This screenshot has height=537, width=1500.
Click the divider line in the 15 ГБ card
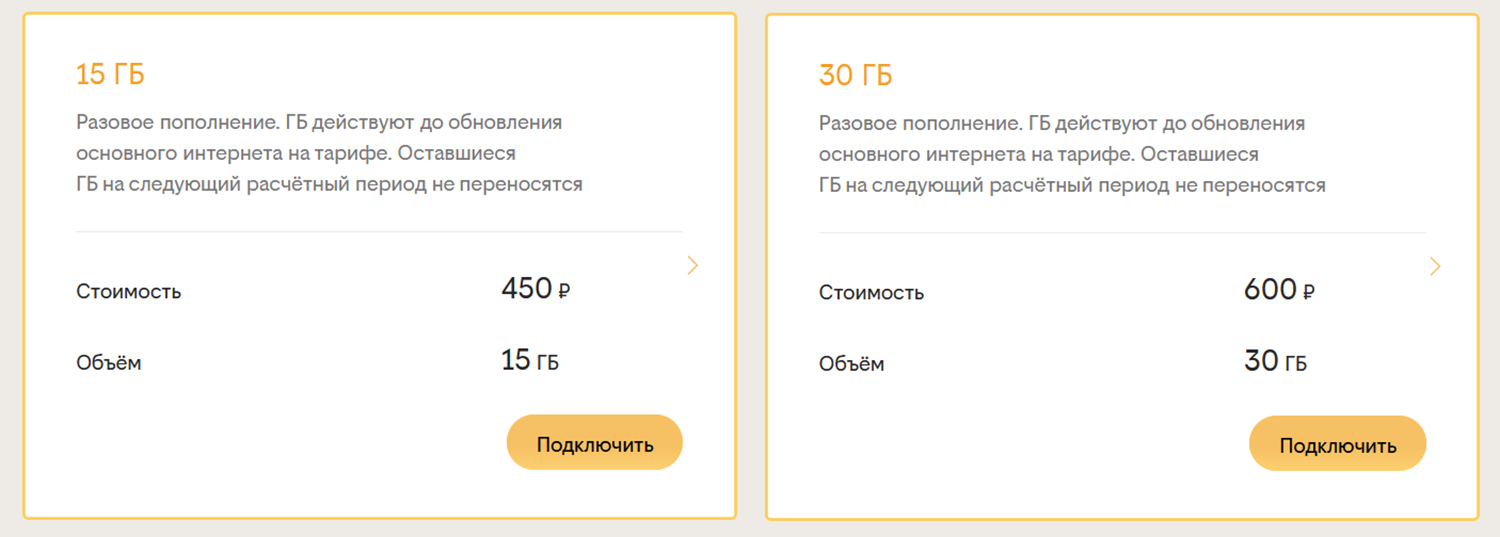pyautogui.click(x=379, y=232)
